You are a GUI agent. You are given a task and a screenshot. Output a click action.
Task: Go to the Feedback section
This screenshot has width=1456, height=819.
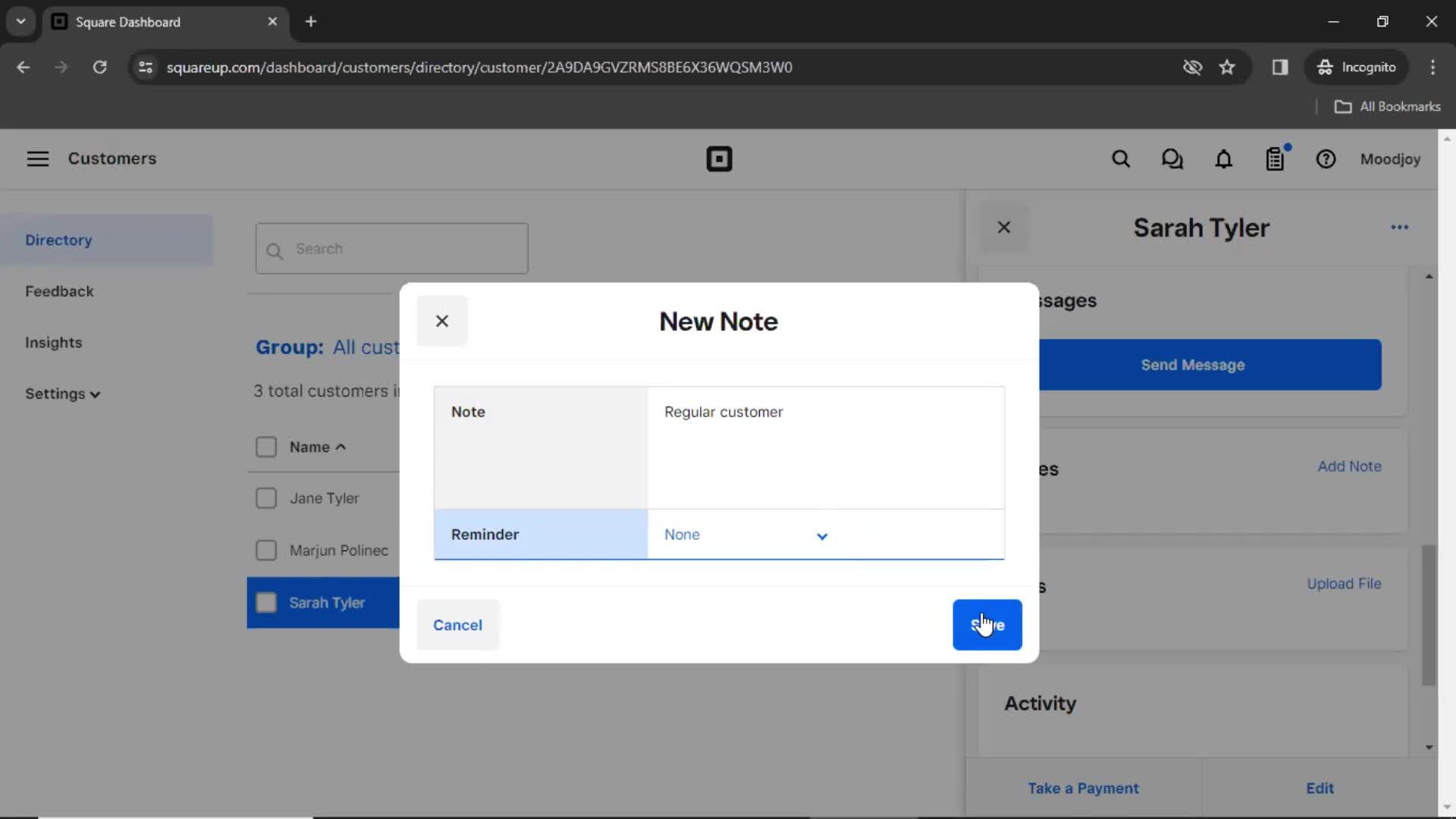(x=59, y=291)
